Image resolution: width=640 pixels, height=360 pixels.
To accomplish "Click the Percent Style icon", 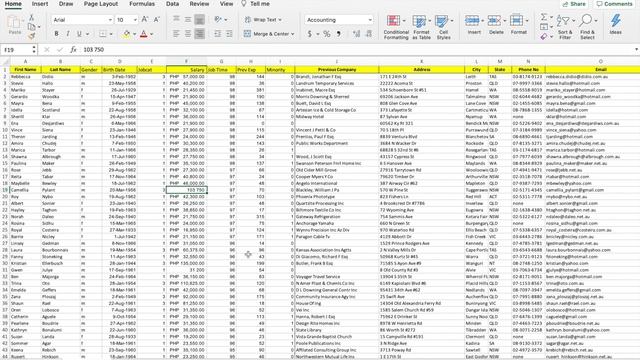I will pyautogui.click(x=327, y=34).
